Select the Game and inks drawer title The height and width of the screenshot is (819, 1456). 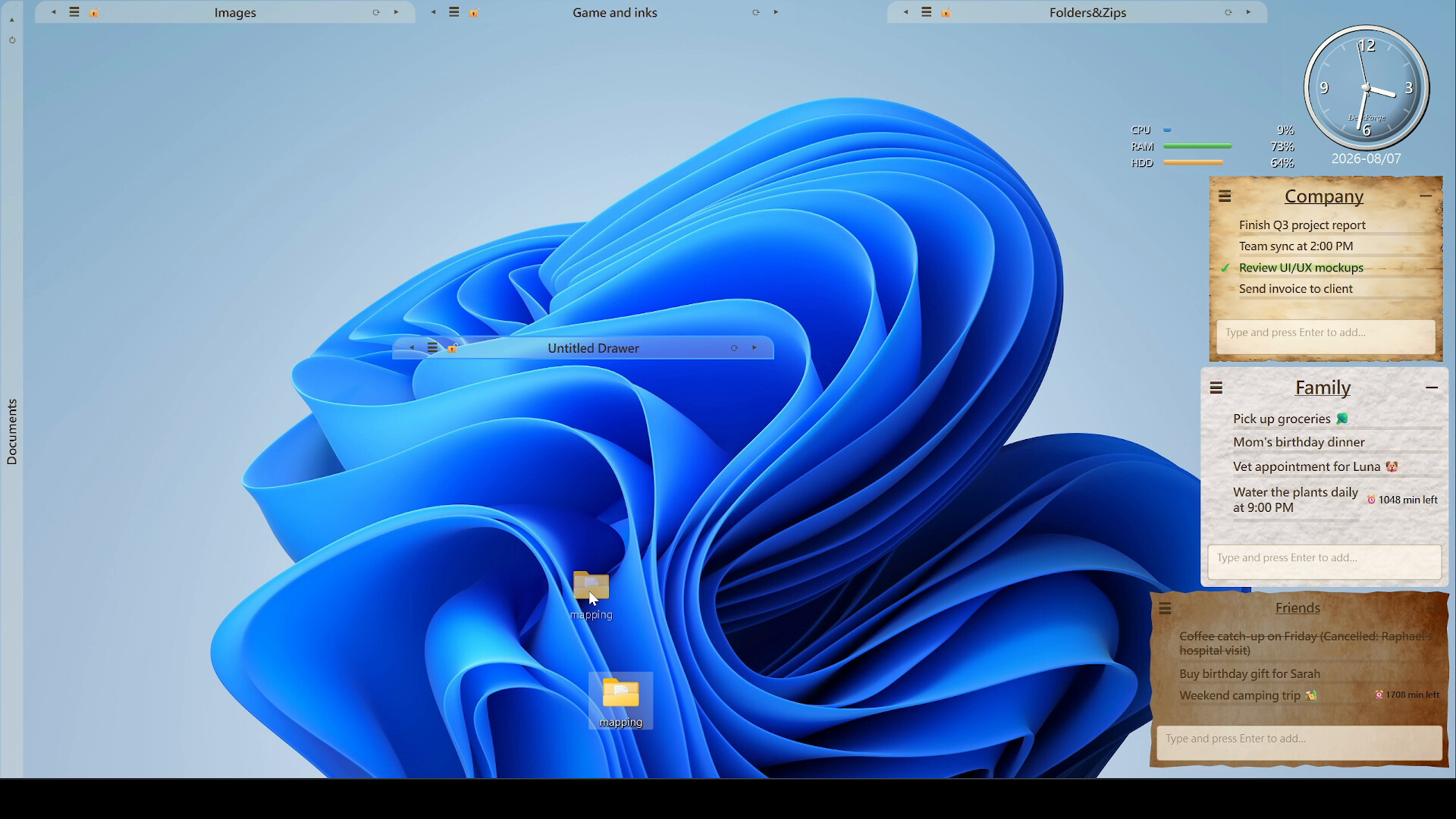coord(615,13)
